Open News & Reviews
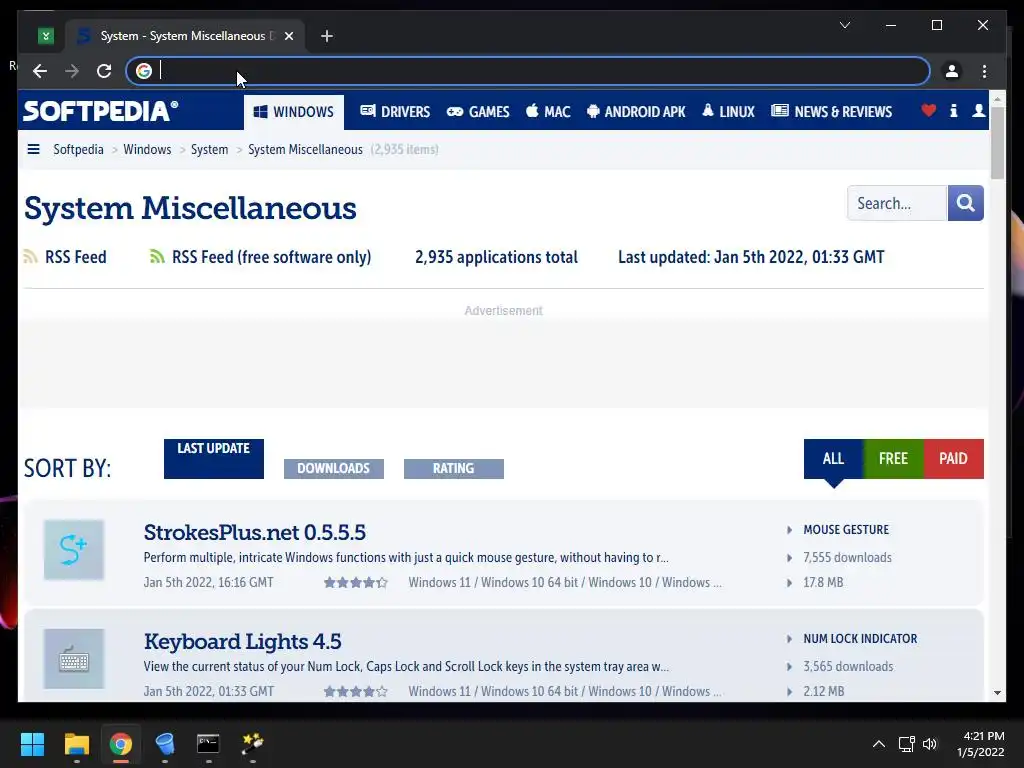1024x768 pixels. coord(831,112)
